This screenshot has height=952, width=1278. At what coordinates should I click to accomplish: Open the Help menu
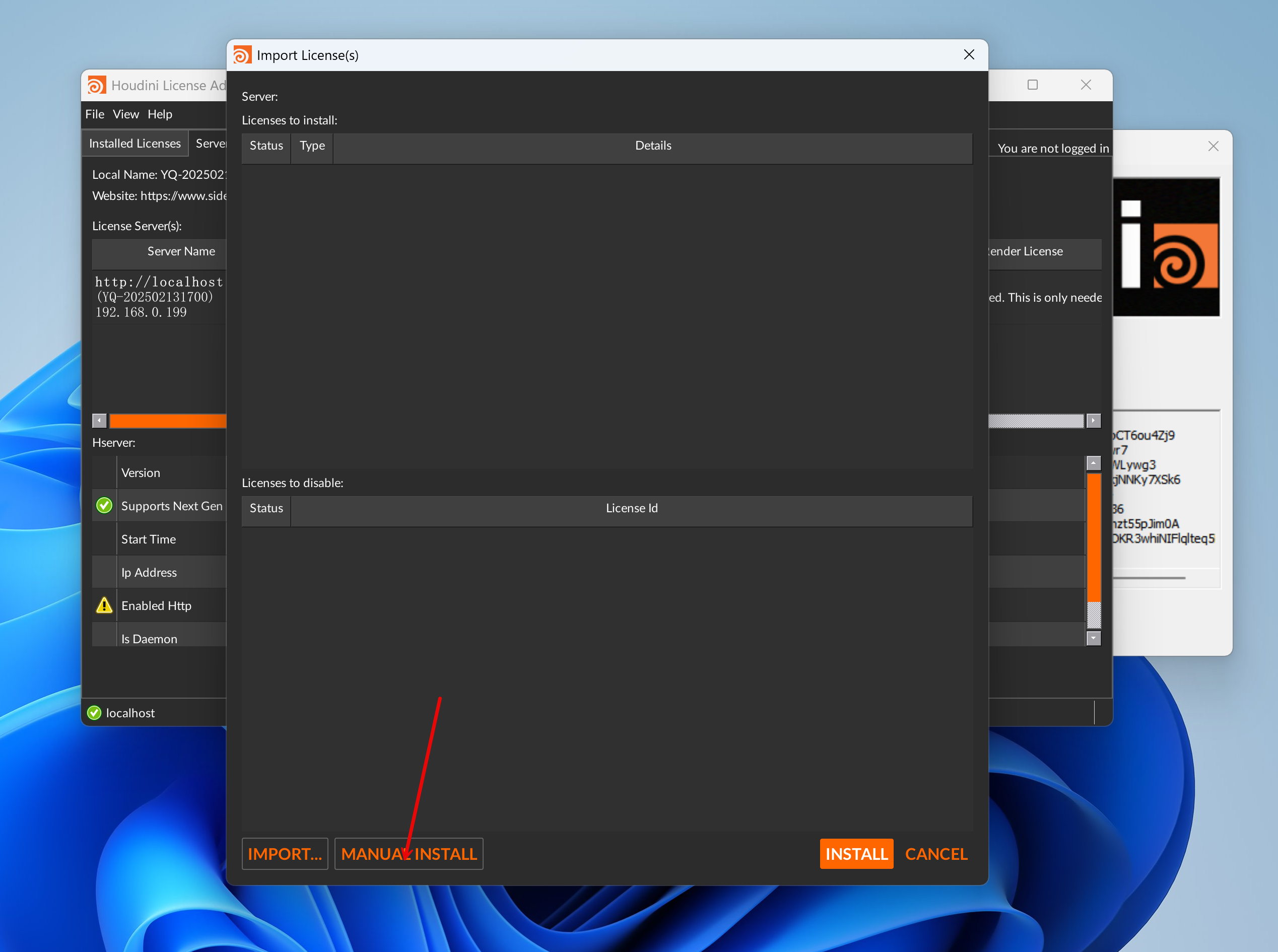[160, 114]
